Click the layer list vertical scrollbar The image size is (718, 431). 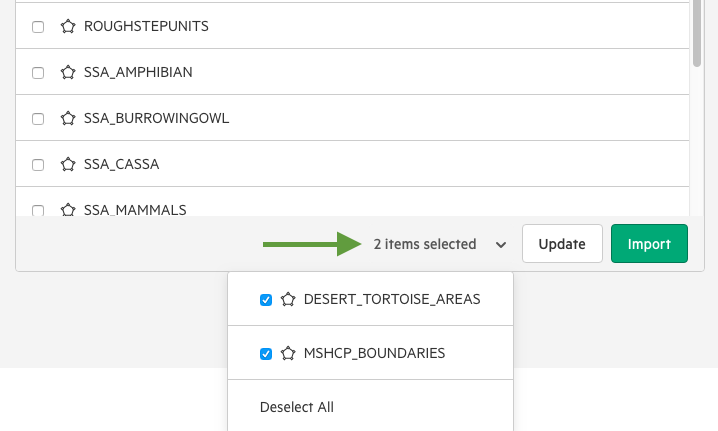(x=697, y=32)
